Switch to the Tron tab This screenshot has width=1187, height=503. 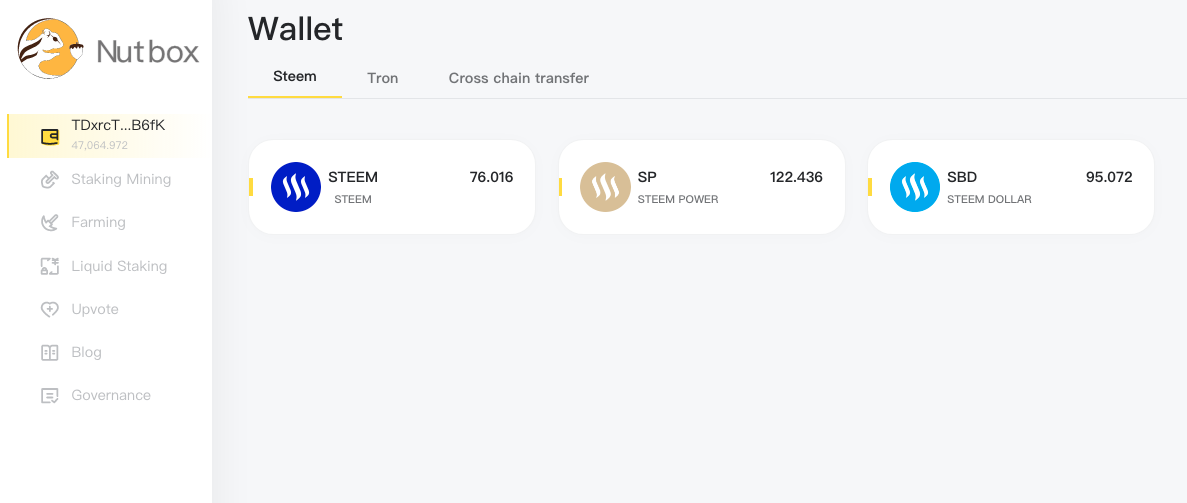coord(382,78)
